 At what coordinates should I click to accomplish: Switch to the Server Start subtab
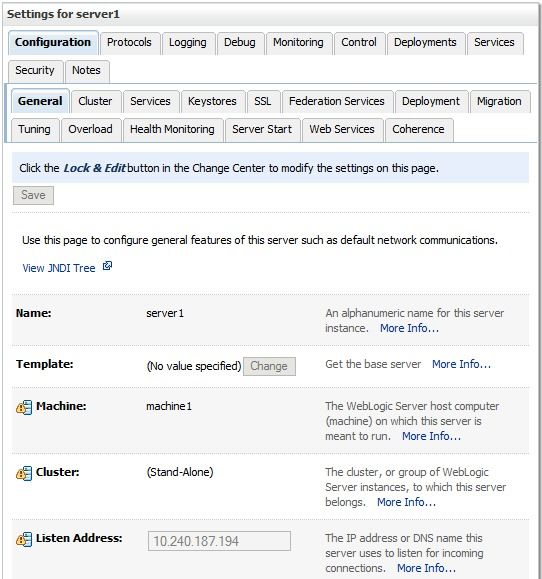262,130
